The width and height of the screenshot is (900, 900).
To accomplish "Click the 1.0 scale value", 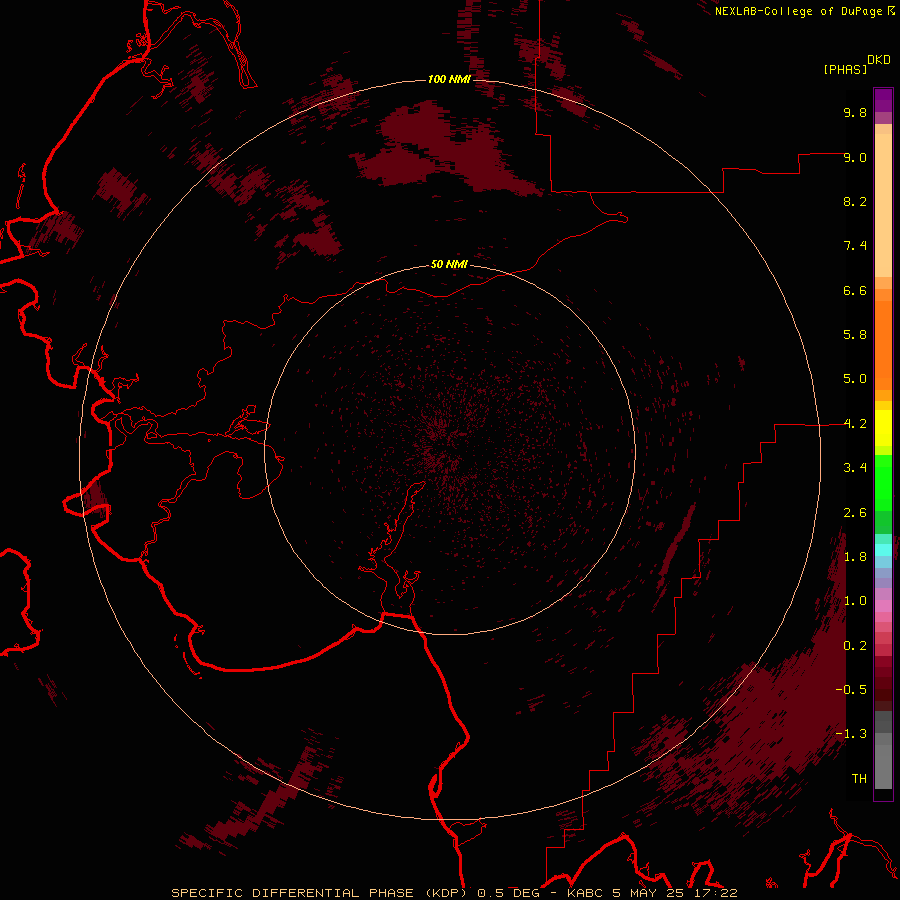I will coord(855,601).
